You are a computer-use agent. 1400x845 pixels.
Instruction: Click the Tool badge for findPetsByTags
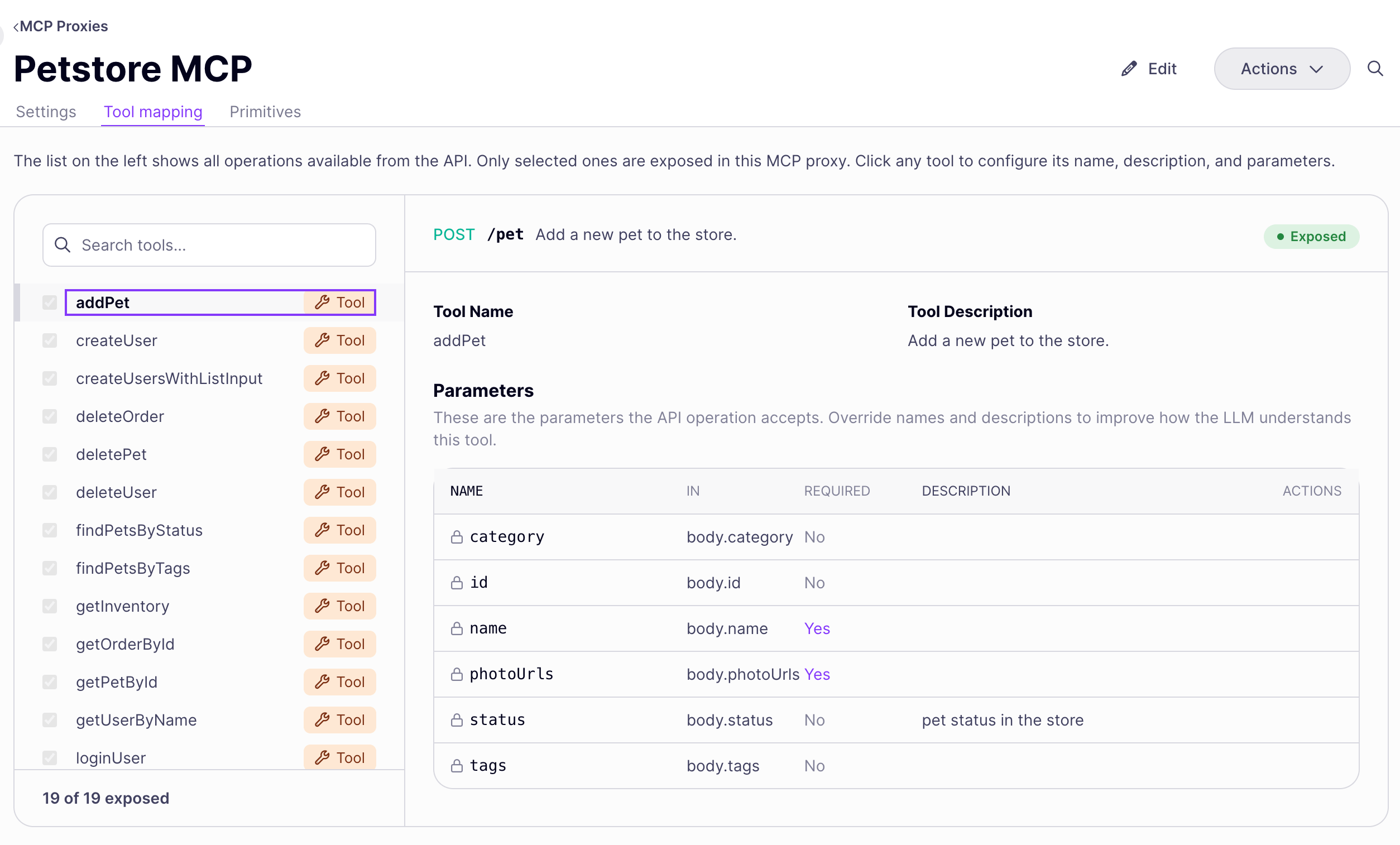pyautogui.click(x=339, y=568)
